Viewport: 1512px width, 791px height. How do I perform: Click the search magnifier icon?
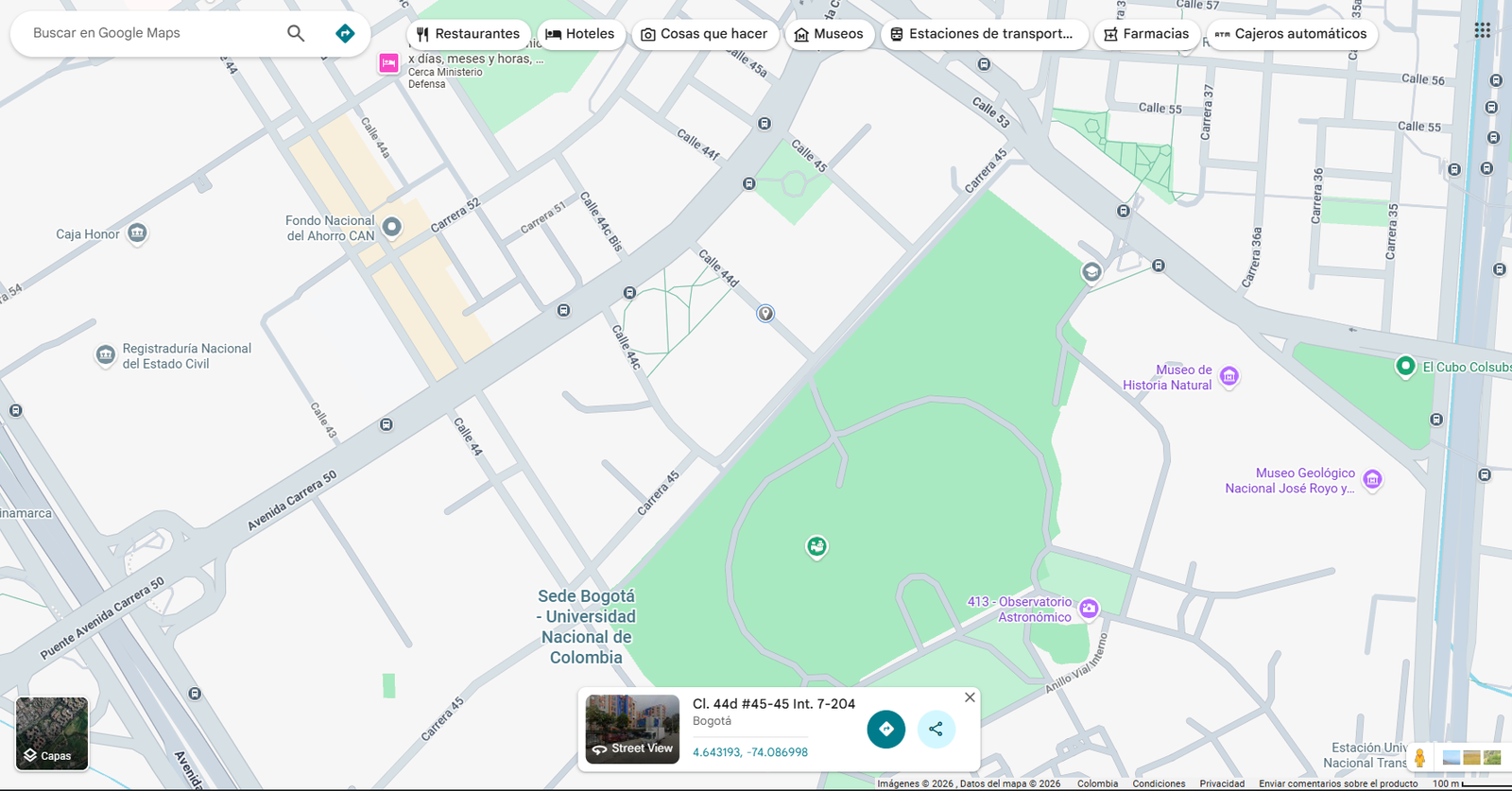tap(296, 33)
